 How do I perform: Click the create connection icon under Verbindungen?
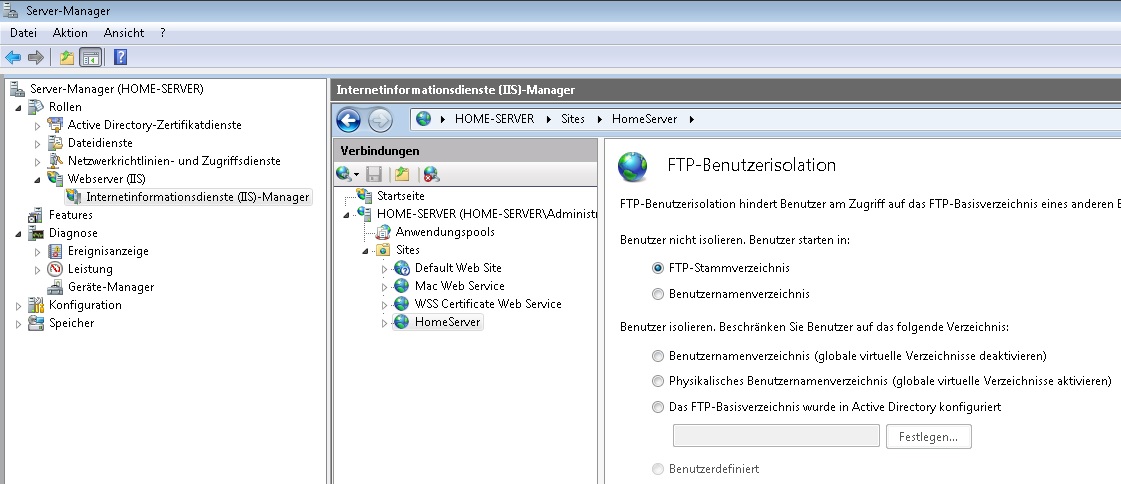(346, 173)
